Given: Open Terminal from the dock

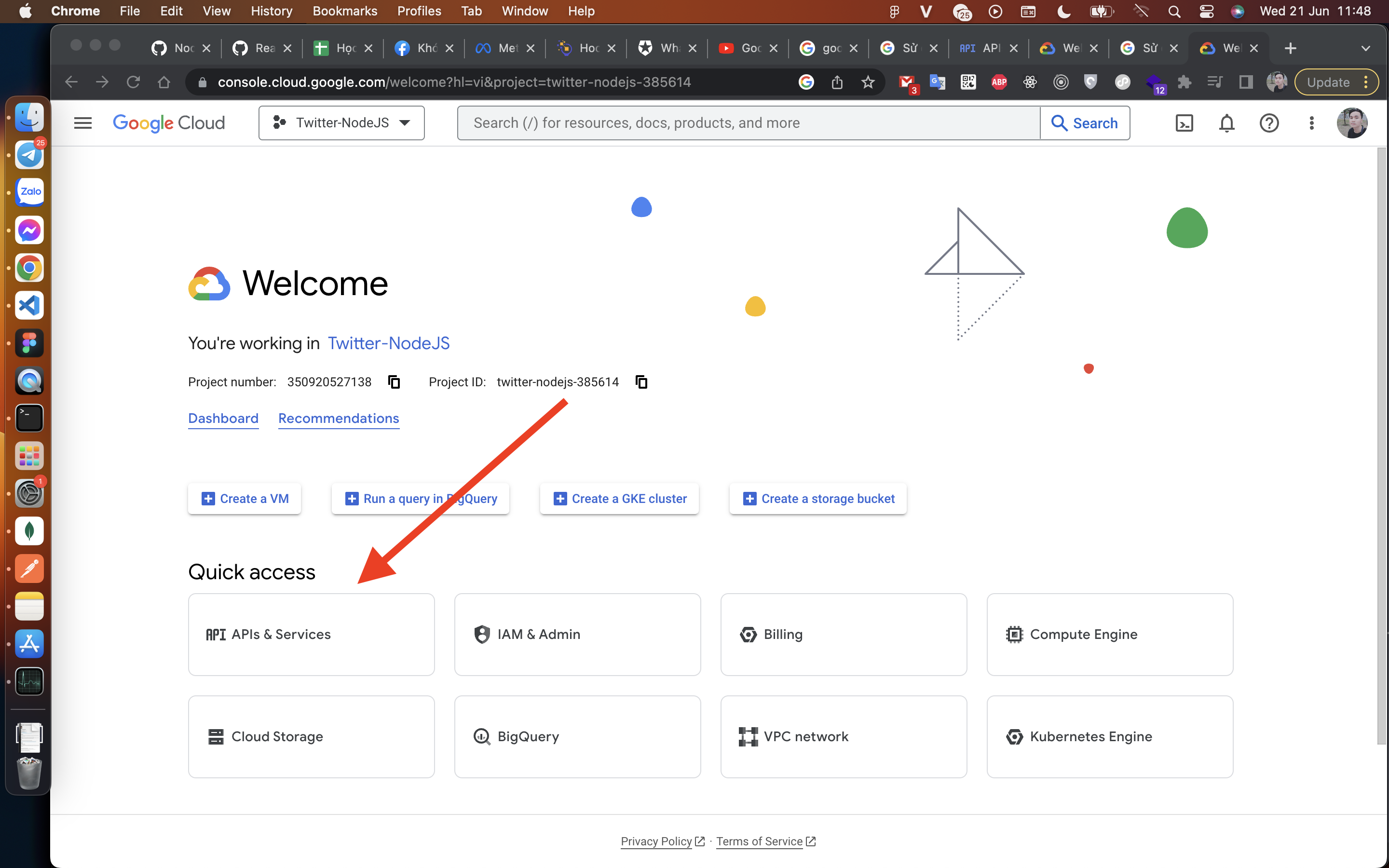Looking at the screenshot, I should pos(29,419).
